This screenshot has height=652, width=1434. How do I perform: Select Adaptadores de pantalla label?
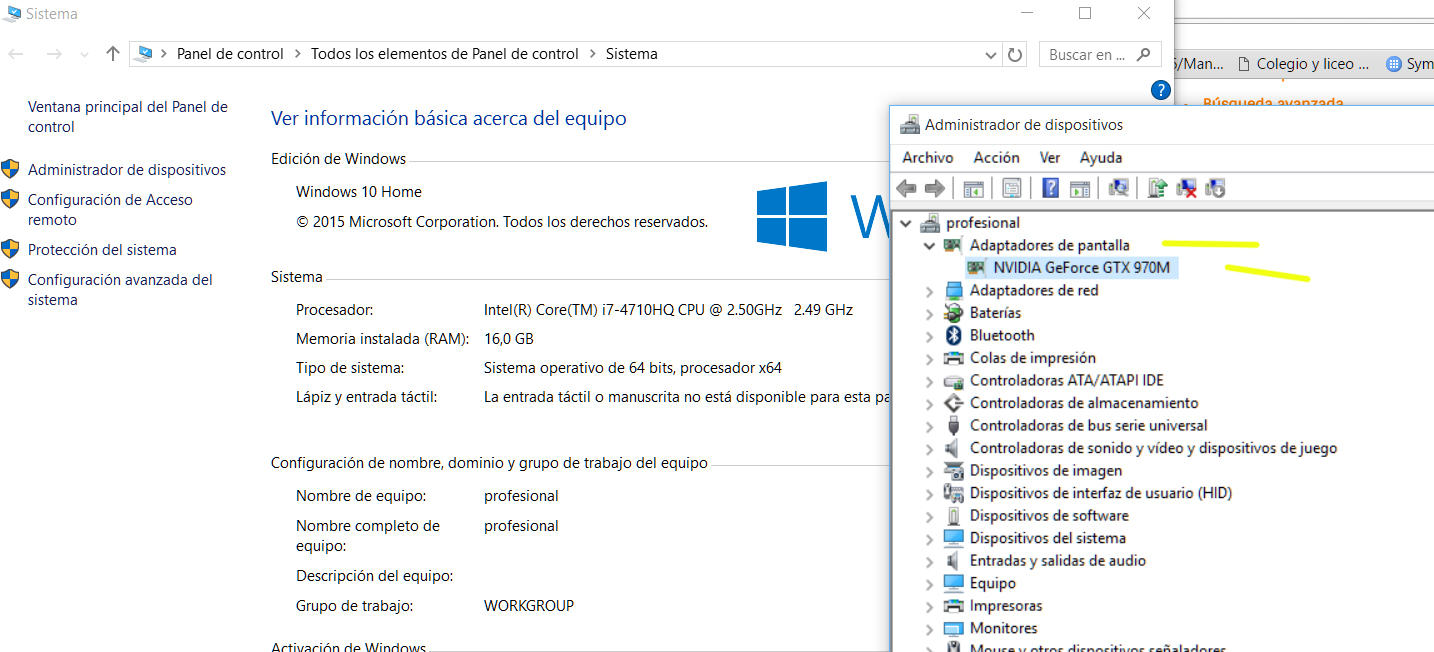pyautogui.click(x=1050, y=245)
